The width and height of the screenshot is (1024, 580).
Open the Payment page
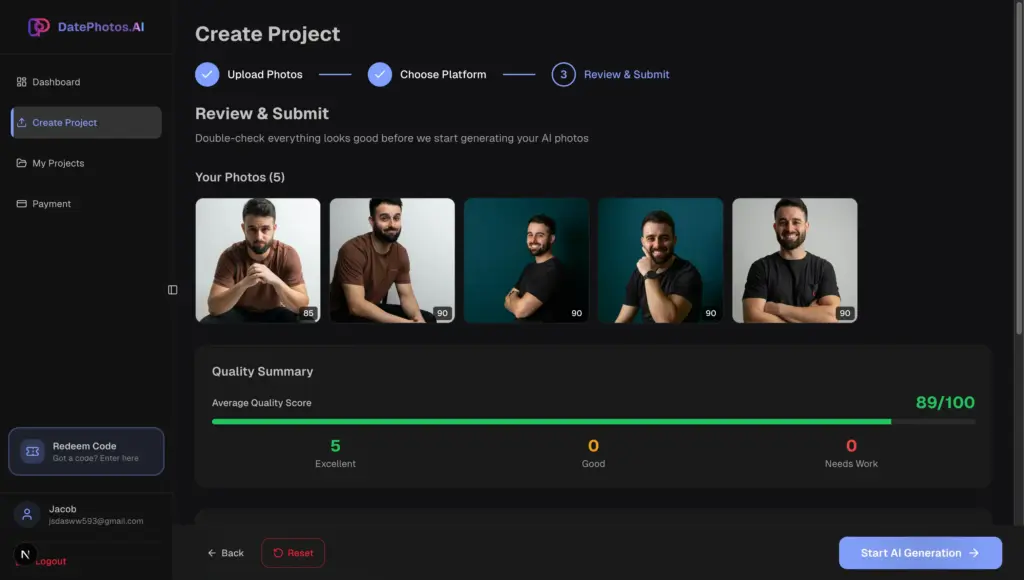coord(52,203)
